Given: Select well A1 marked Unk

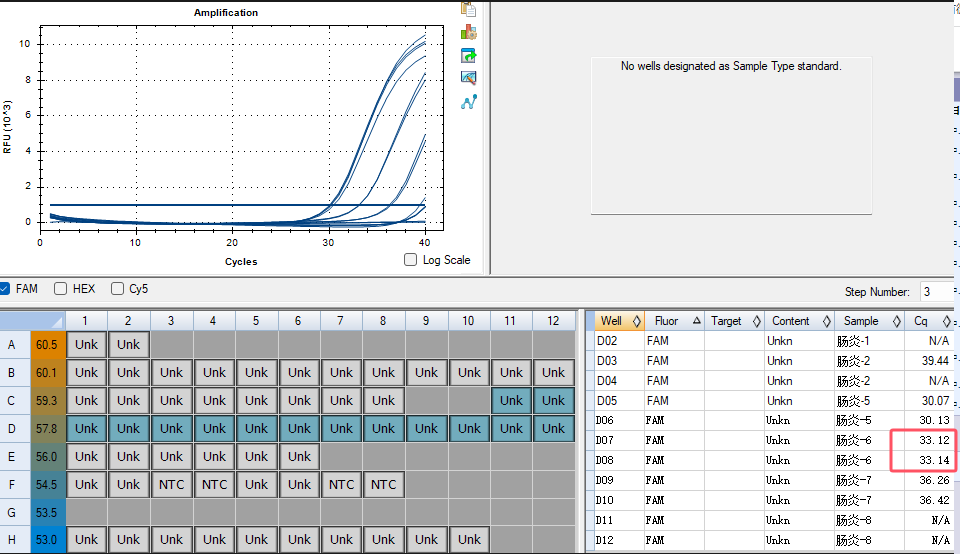Looking at the screenshot, I should pyautogui.click(x=86, y=345).
